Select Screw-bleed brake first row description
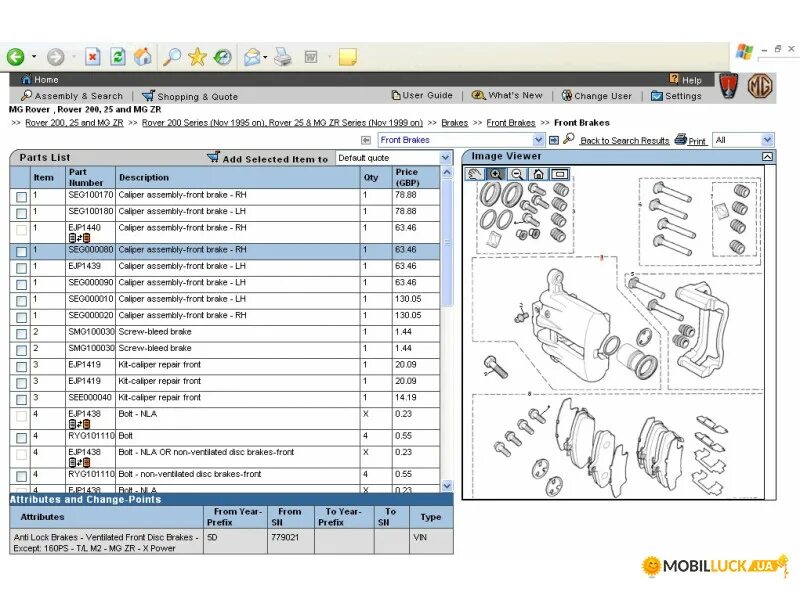The width and height of the screenshot is (800, 598). (x=155, y=332)
